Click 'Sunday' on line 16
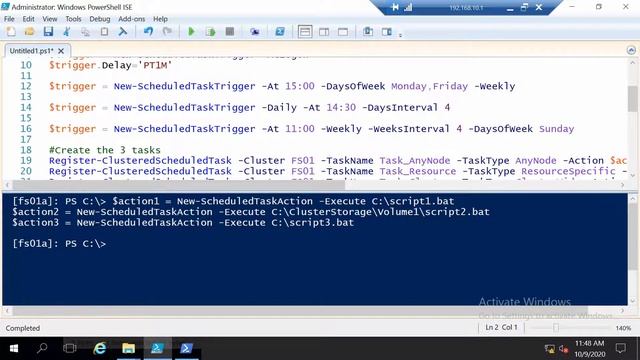The width and height of the screenshot is (640, 360). pos(556,129)
